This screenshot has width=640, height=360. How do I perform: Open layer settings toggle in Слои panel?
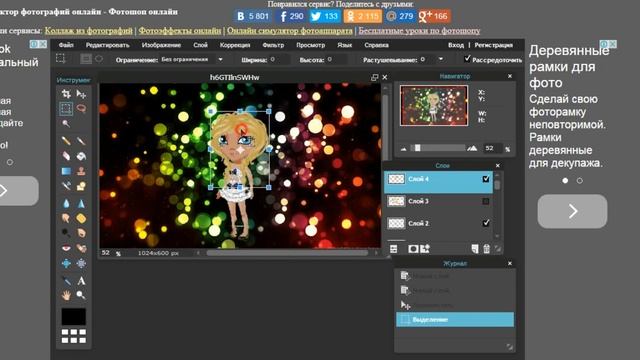393,249
